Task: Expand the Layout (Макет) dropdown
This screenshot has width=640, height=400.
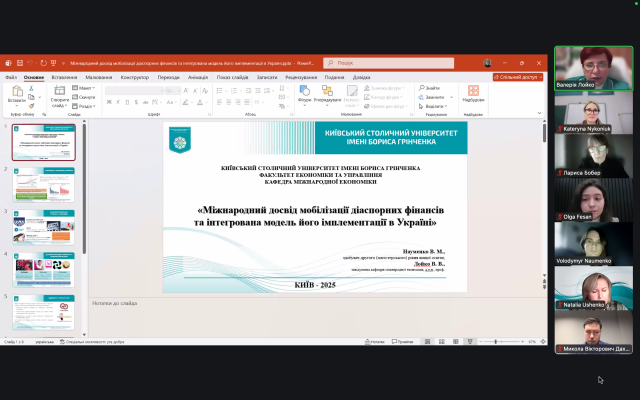Action: [x=86, y=88]
